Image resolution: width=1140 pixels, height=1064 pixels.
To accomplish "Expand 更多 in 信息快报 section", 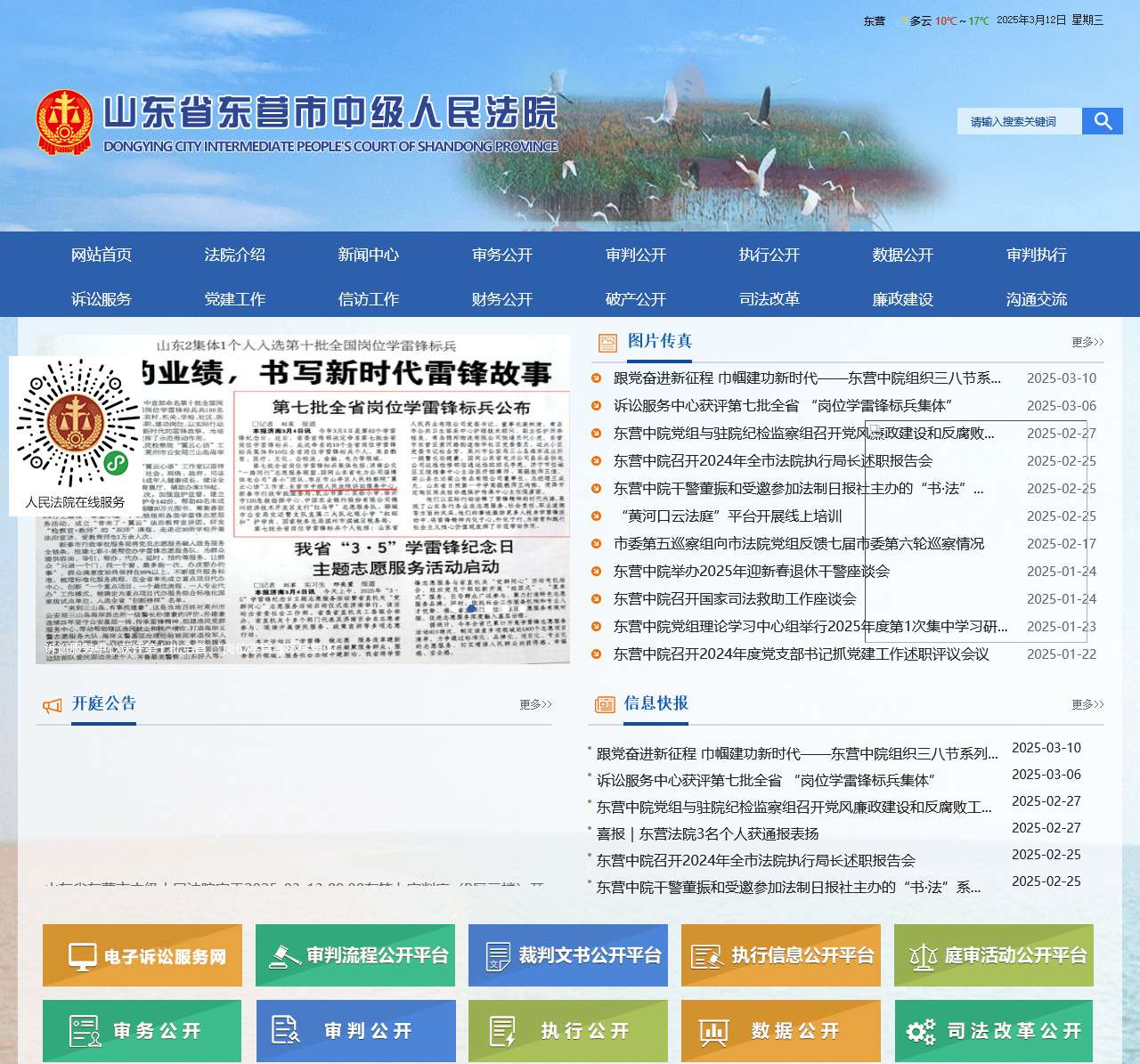I will (1087, 704).
